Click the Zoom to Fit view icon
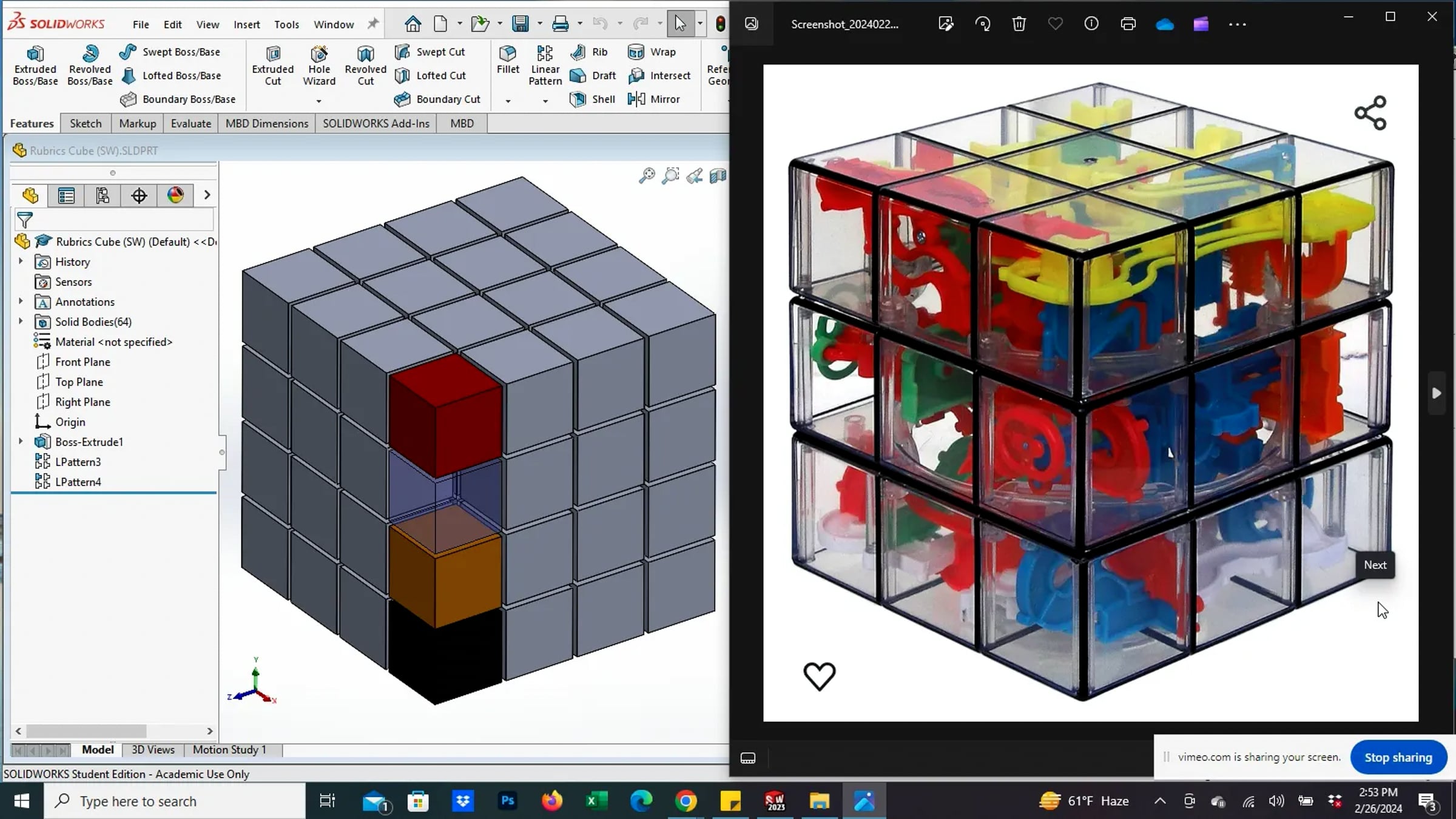This screenshot has height=819, width=1456. [647, 176]
